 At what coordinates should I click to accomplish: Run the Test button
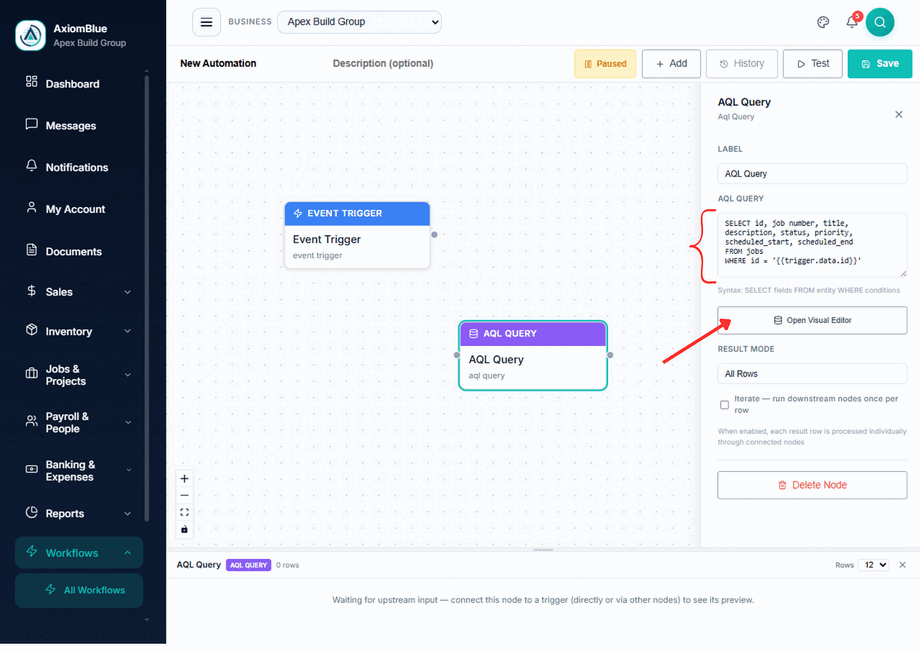[813, 63]
